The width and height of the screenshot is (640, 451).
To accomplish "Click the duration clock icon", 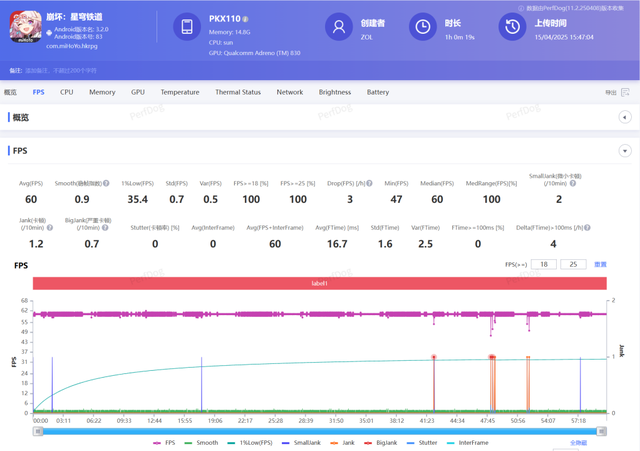I will tap(424, 27).
